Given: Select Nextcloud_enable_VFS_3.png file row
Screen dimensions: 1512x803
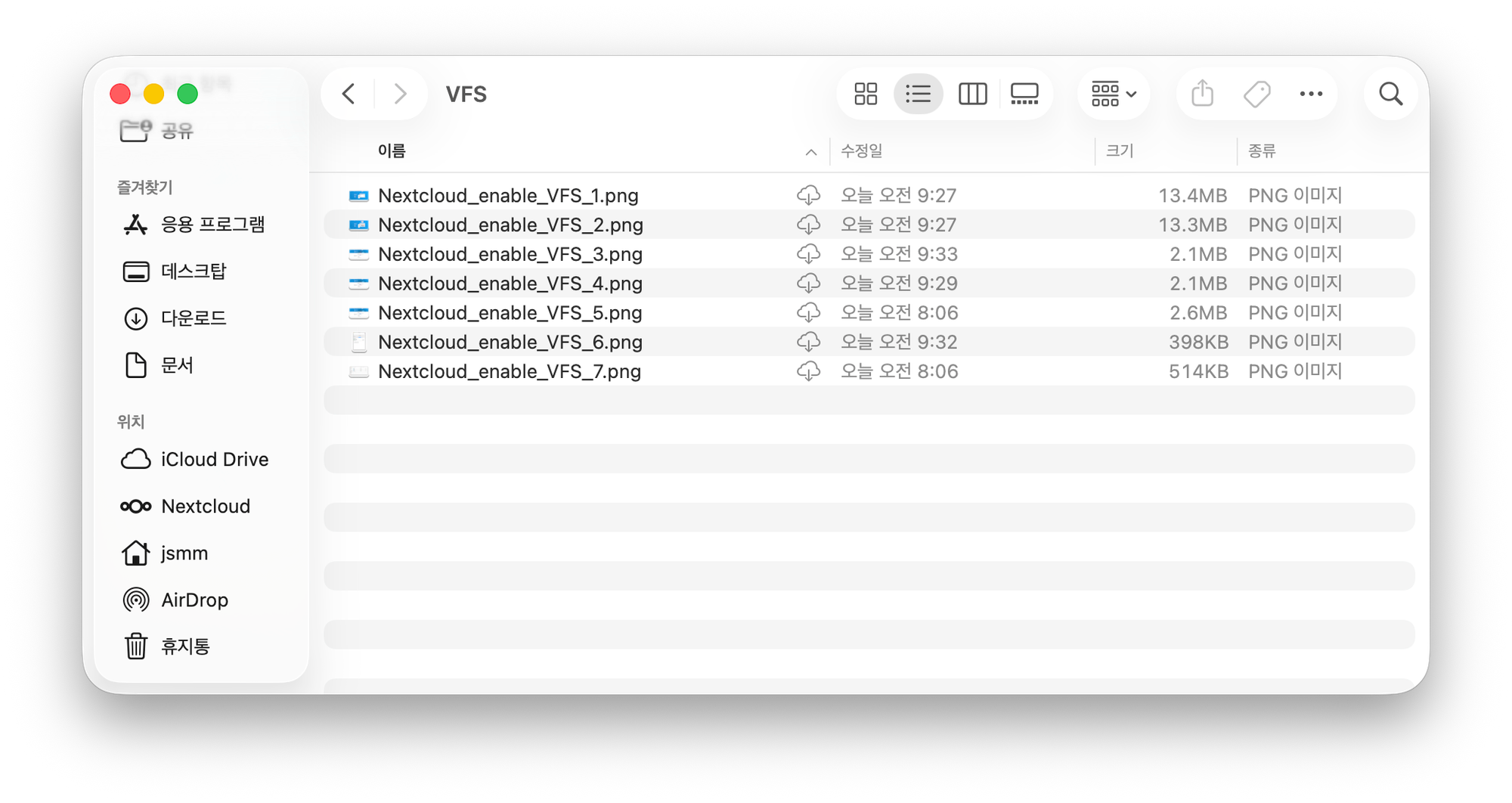Looking at the screenshot, I should pyautogui.click(x=510, y=255).
